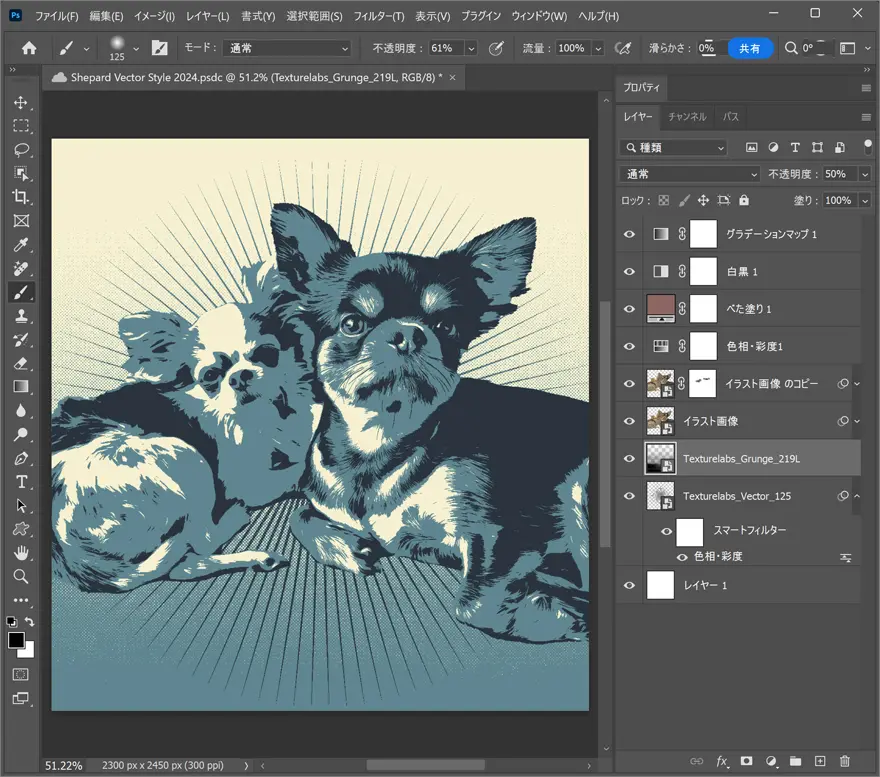Collapse the Texturelabs_Vector_125 smart filter list
The height and width of the screenshot is (777, 880).
pos(856,496)
